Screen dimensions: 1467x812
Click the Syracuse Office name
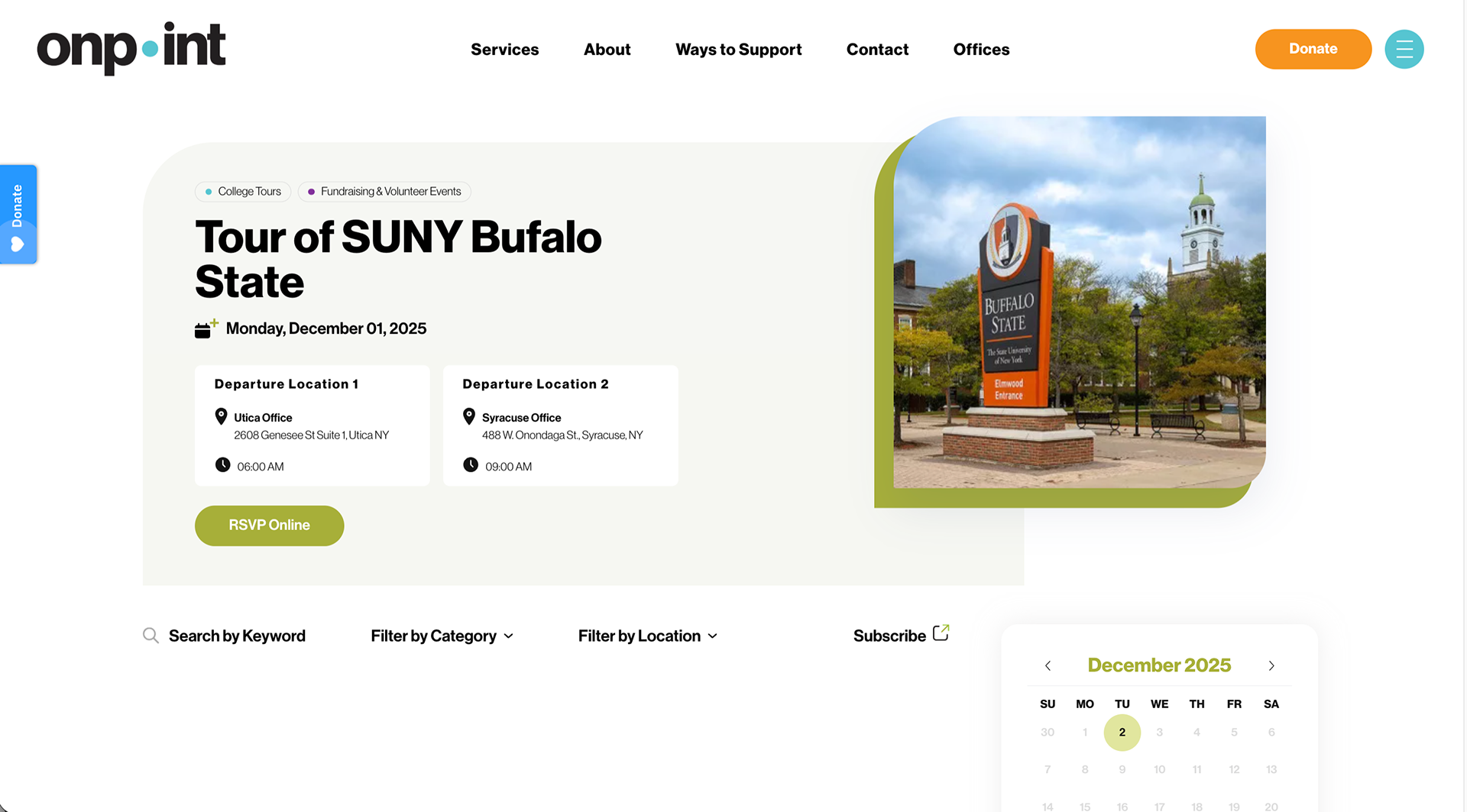tap(521, 418)
